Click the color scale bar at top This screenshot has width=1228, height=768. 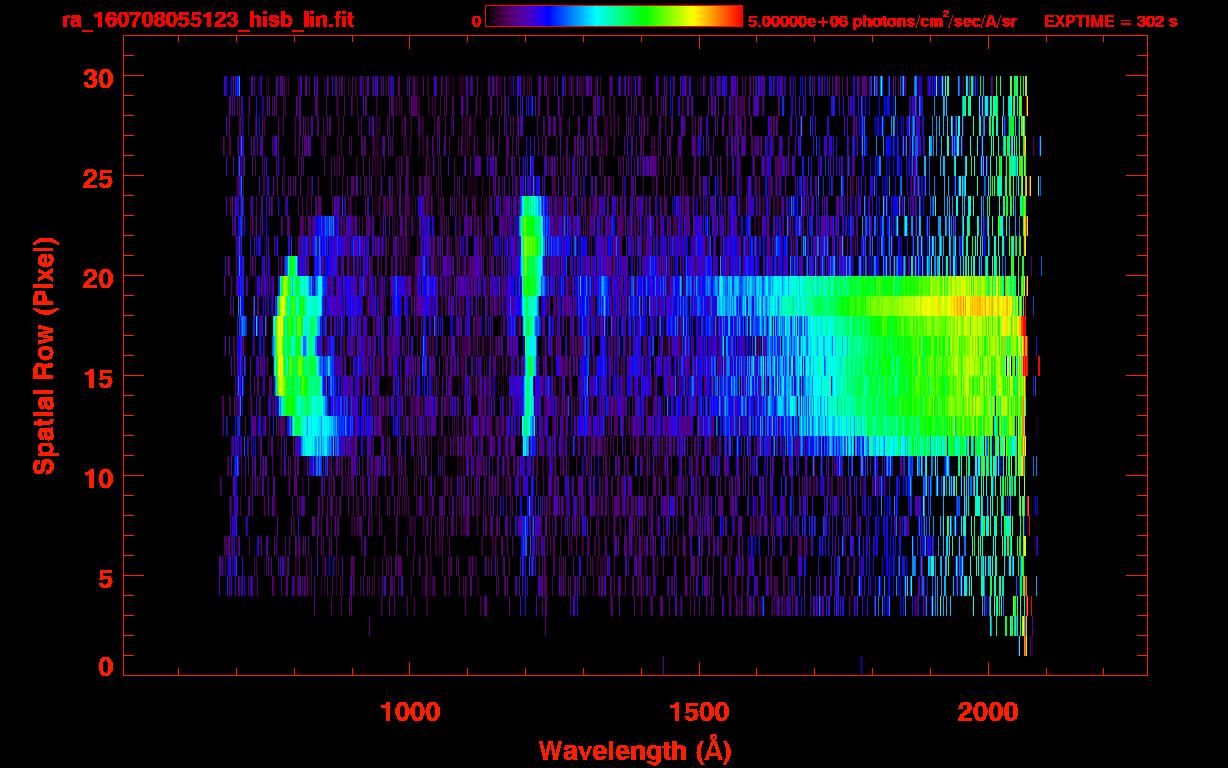click(x=613, y=16)
